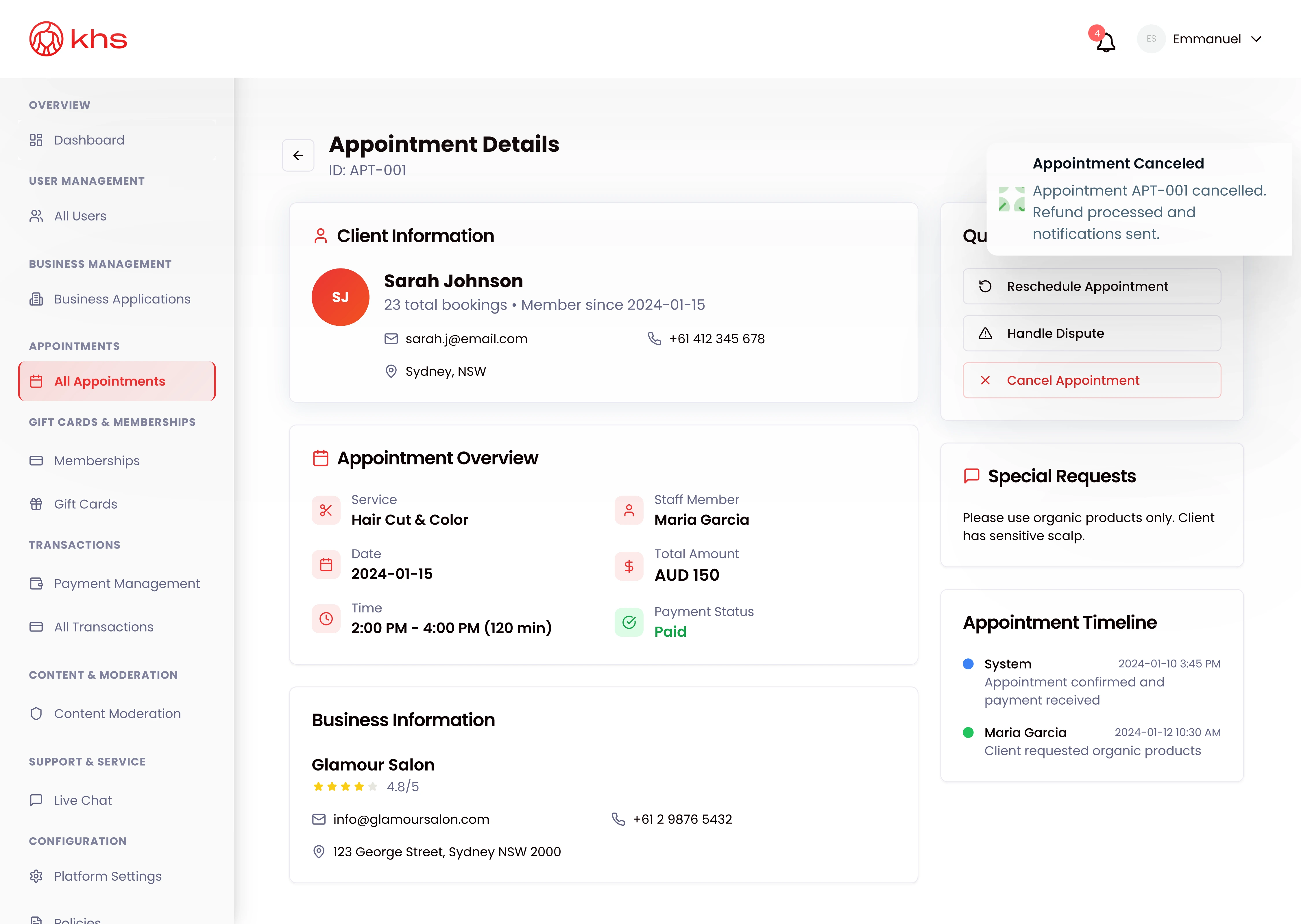Image resolution: width=1301 pixels, height=924 pixels.
Task: Click the 4.8/5 star rating
Action: 365,786
